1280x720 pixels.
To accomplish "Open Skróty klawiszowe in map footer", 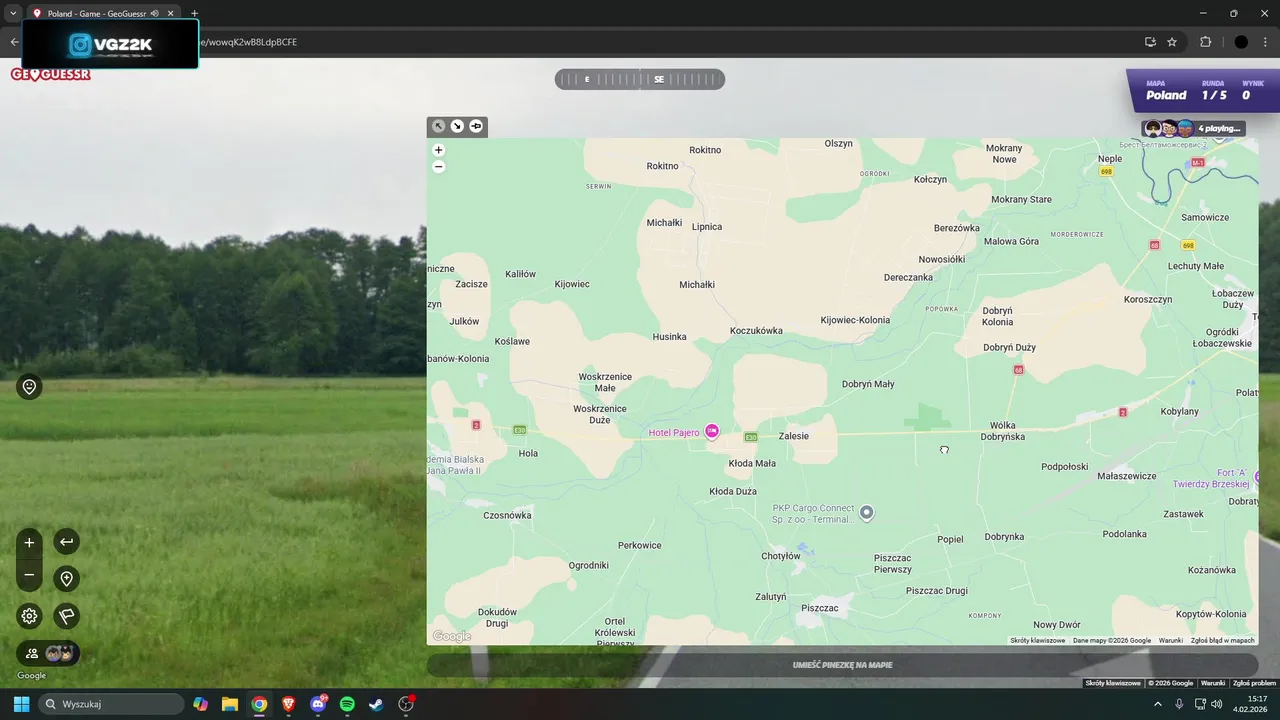I will point(1037,640).
